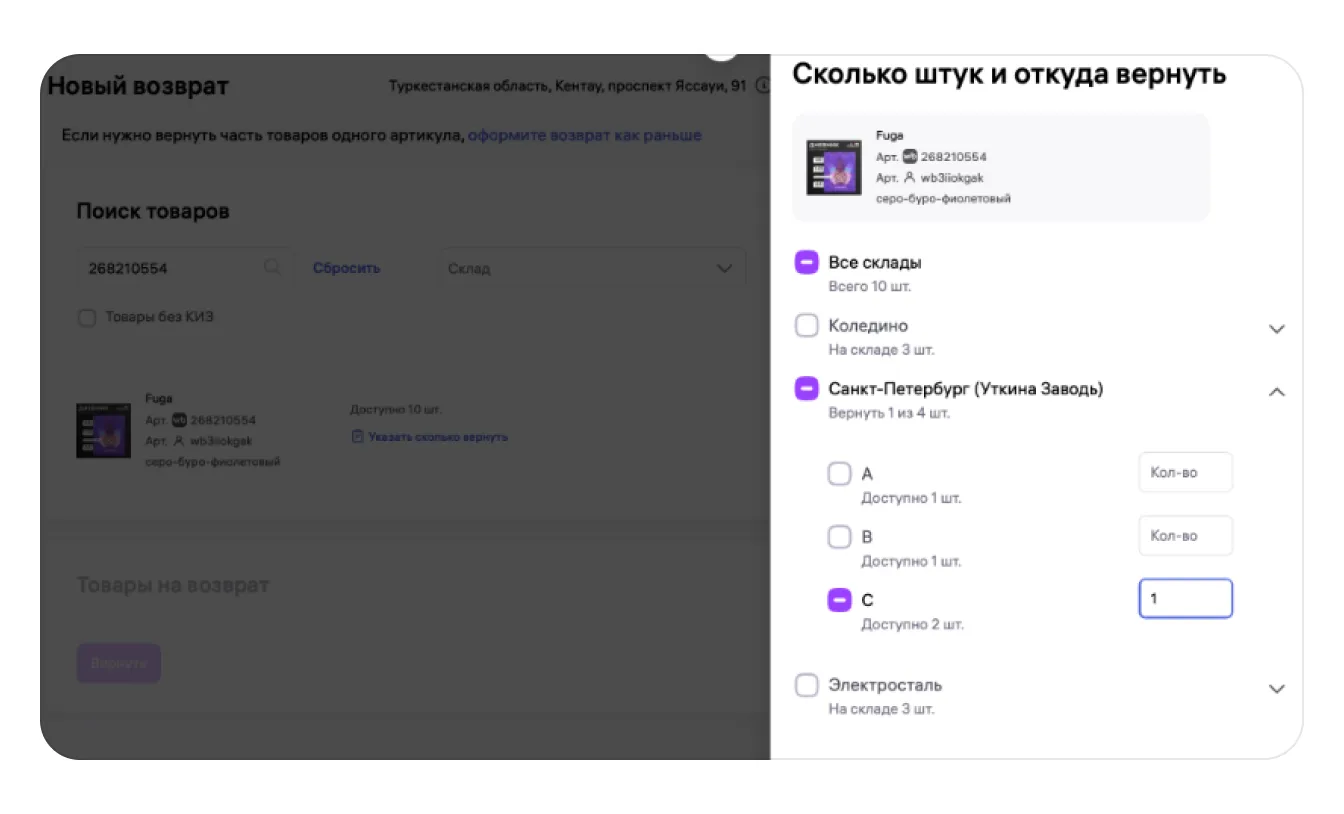Click the quantity field for section B
Viewport: 1344px width, 814px height.
pyautogui.click(x=1185, y=536)
